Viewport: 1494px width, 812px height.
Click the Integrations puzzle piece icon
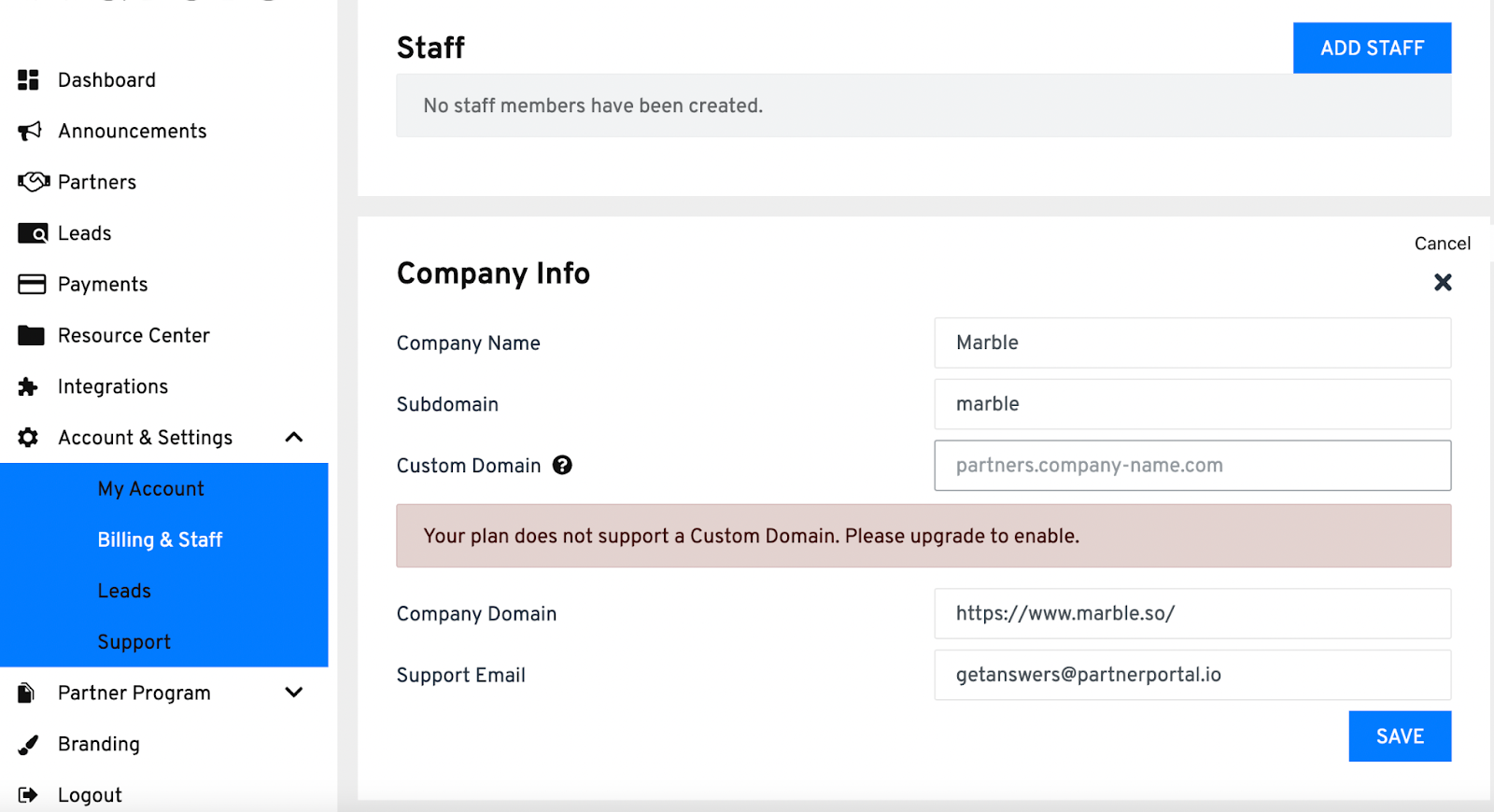click(29, 386)
